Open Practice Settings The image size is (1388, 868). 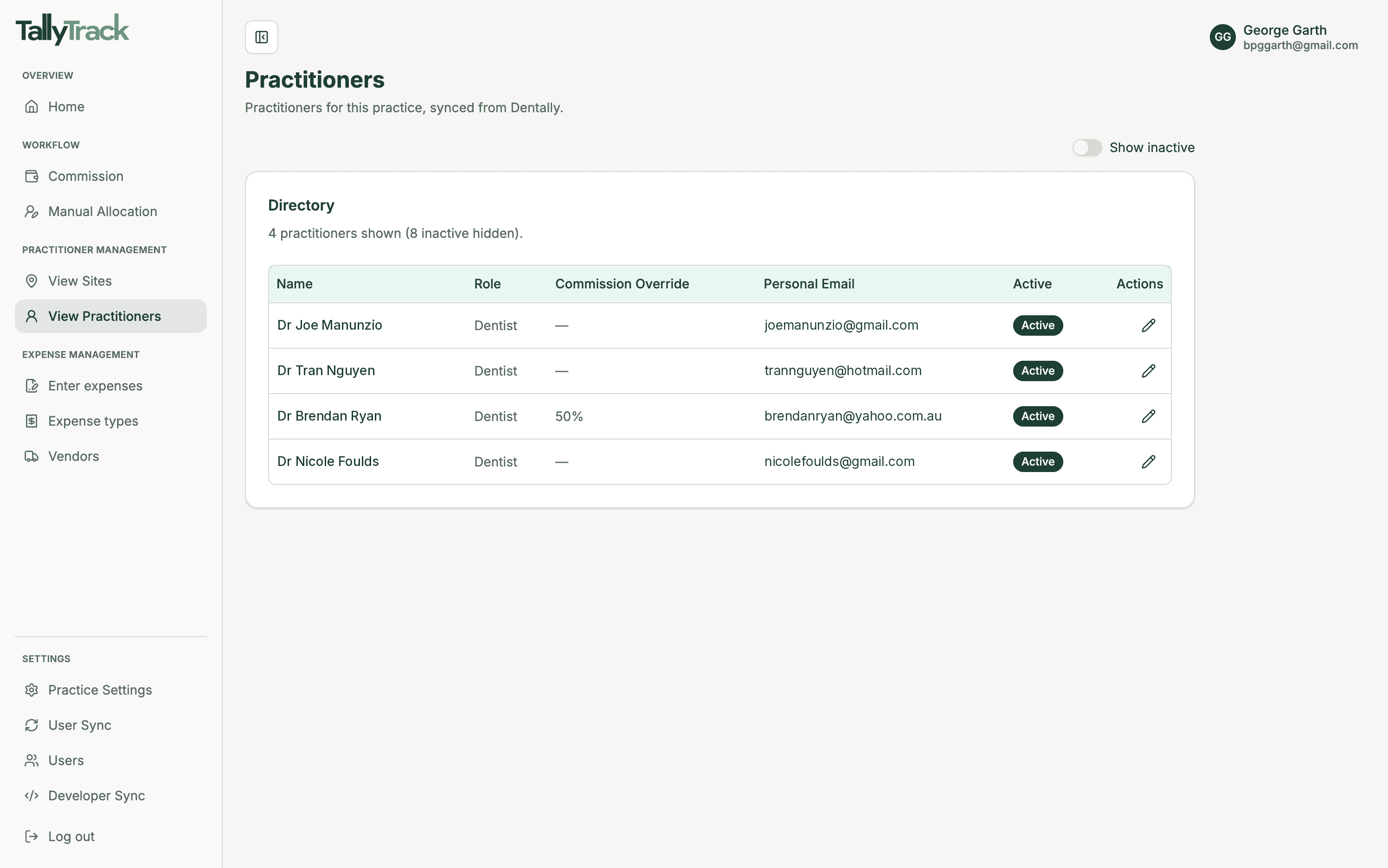111,690
